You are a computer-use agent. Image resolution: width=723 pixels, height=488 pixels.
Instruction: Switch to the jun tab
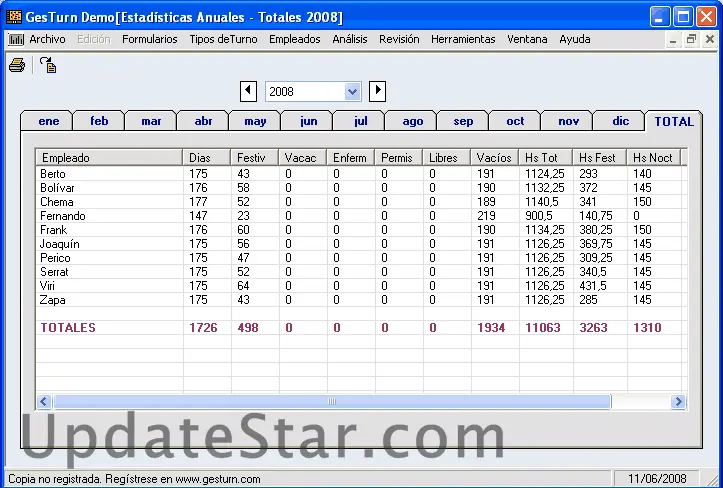pyautogui.click(x=308, y=121)
